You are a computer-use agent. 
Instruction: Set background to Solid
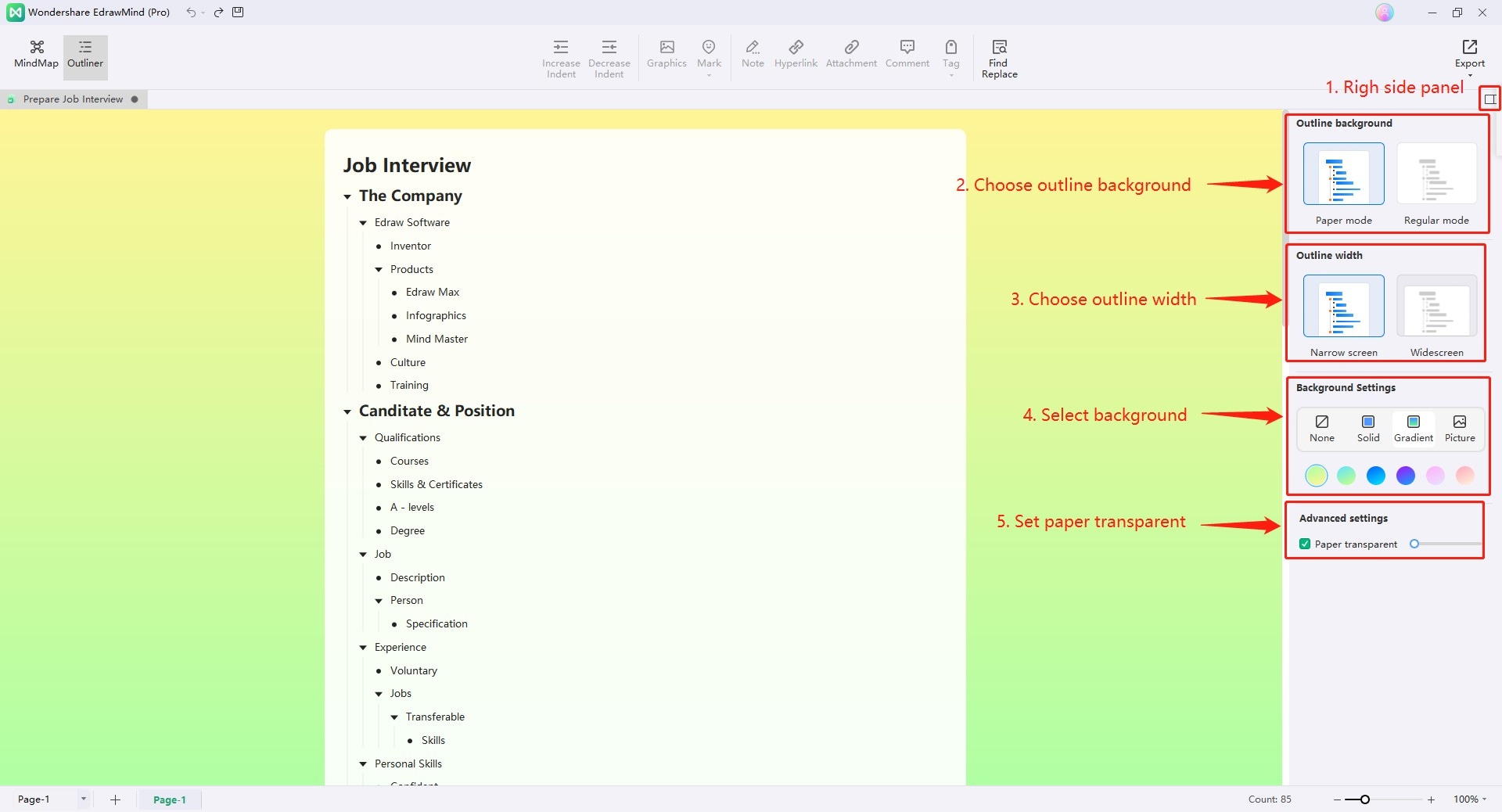point(1368,429)
